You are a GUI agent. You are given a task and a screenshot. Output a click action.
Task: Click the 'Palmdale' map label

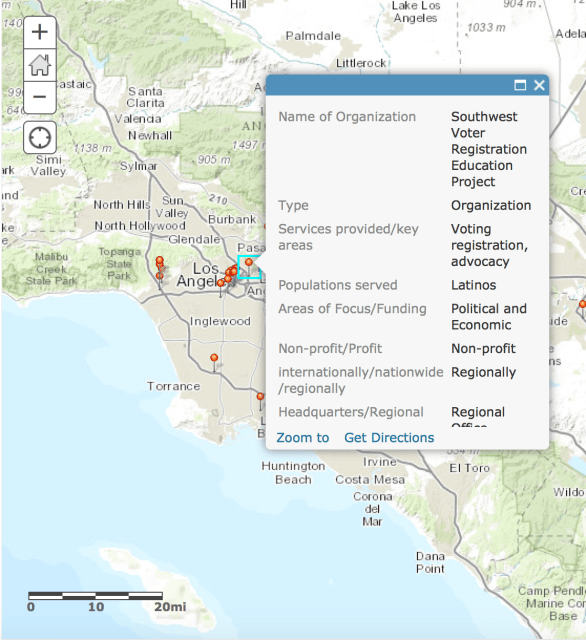pyautogui.click(x=313, y=36)
